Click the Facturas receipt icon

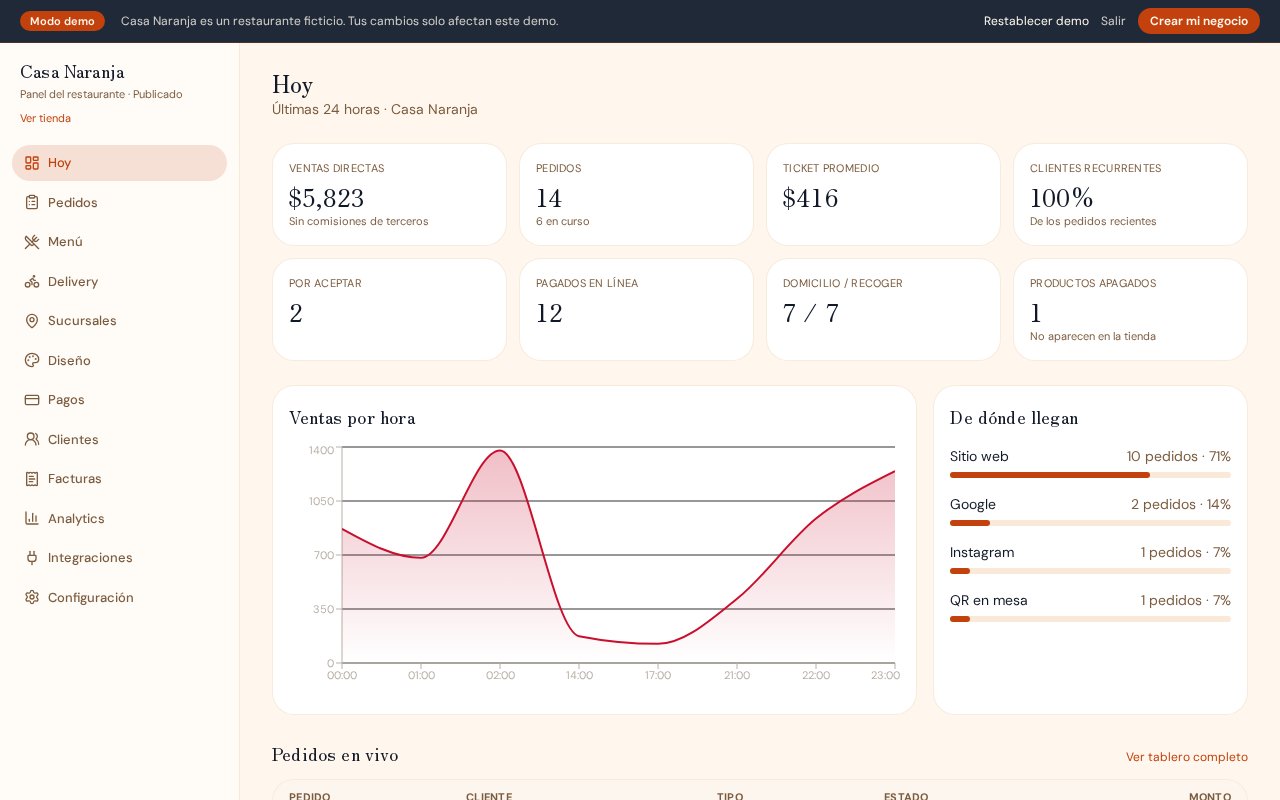32,479
